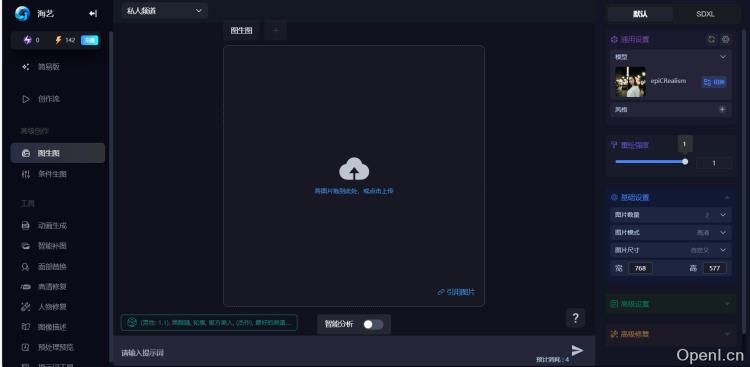The image size is (750, 367).
Task: Click the upload hint text under the cloud
Action: coord(354,191)
